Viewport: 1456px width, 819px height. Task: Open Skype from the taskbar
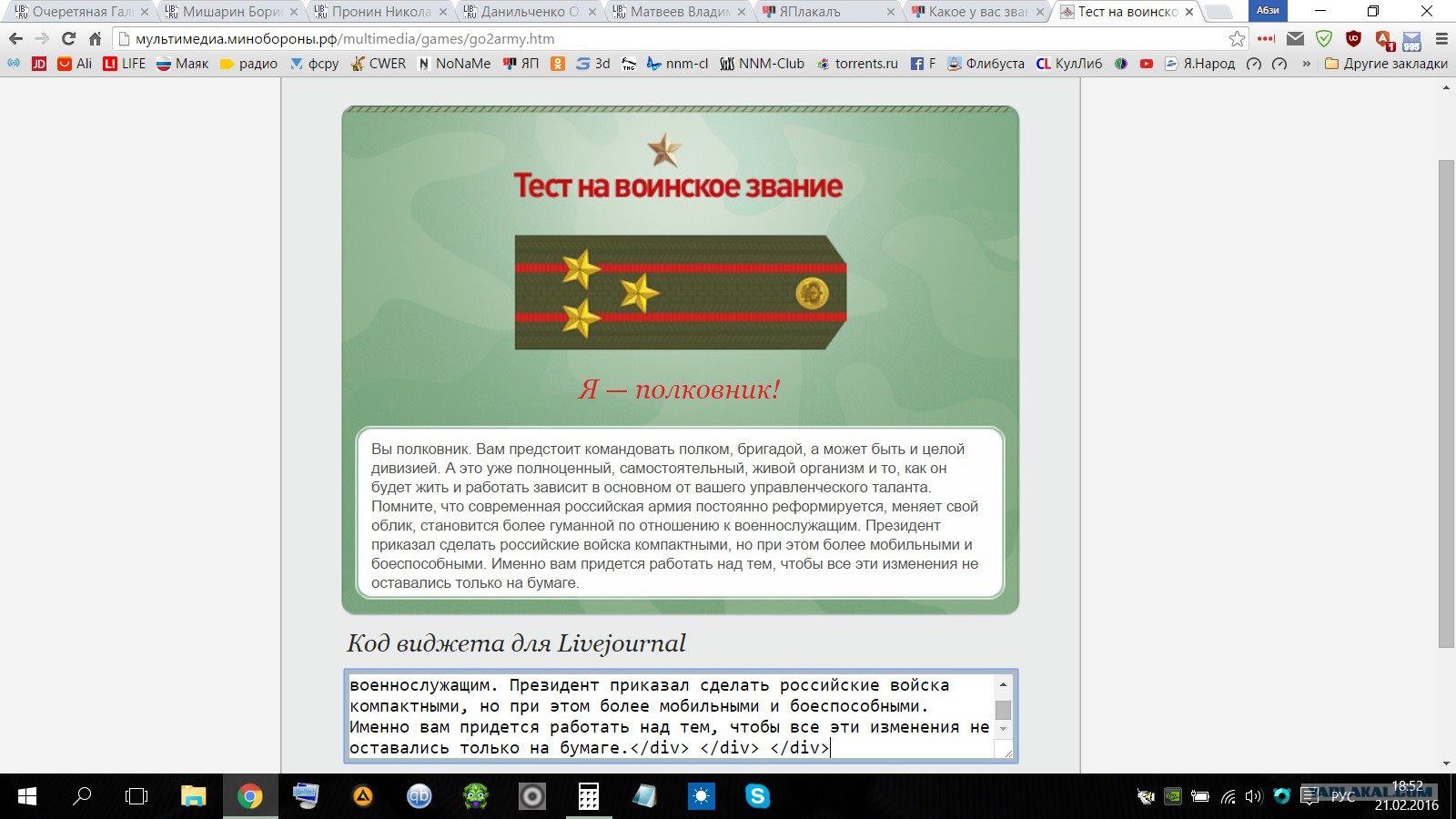[x=757, y=796]
